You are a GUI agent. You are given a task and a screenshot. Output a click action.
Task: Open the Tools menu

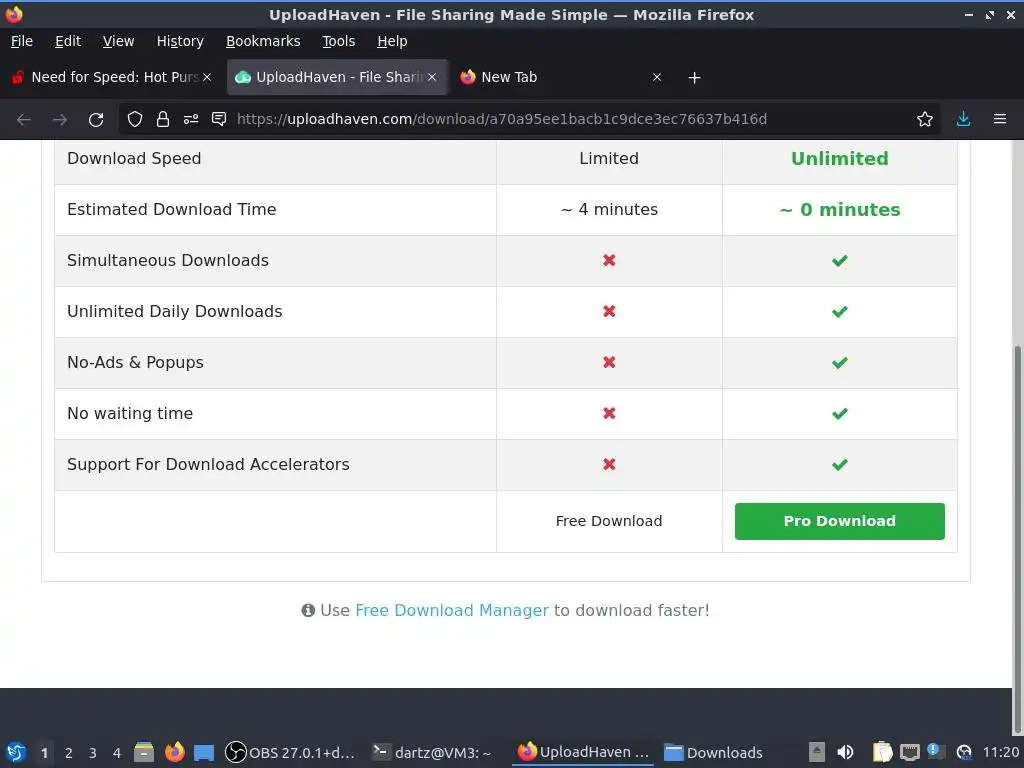pyautogui.click(x=338, y=41)
